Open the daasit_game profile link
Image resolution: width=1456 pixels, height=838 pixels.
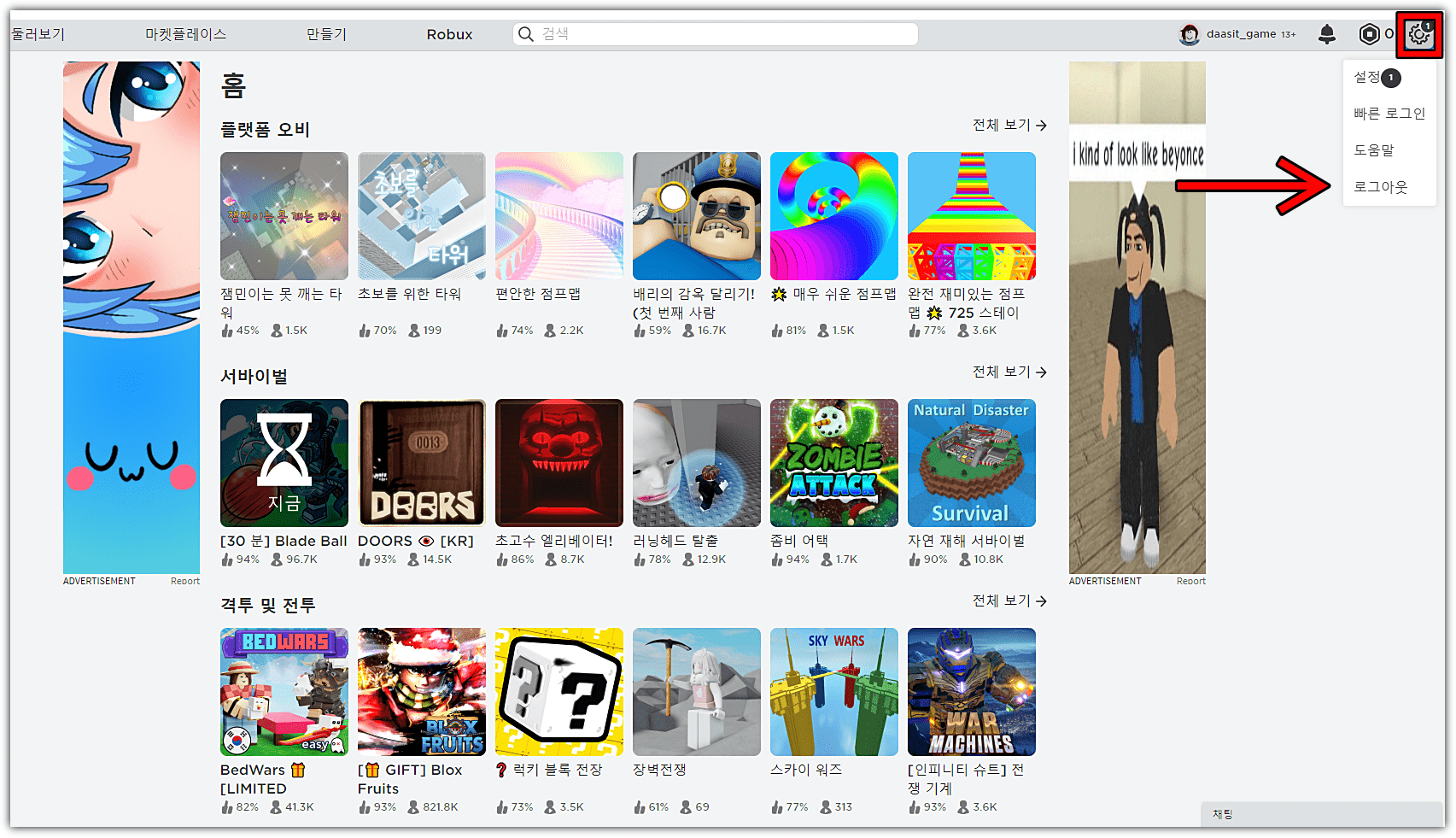[x=1241, y=34]
